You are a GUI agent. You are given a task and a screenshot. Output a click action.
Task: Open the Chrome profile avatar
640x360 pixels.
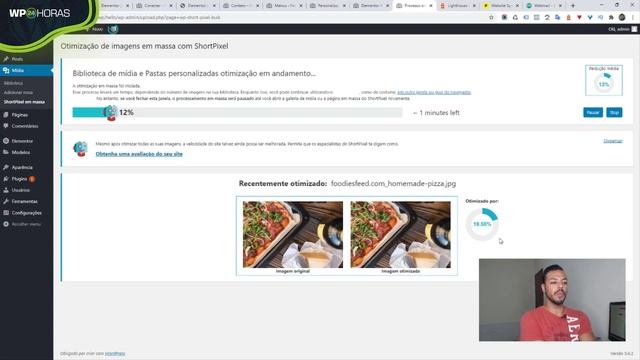pos(622,18)
